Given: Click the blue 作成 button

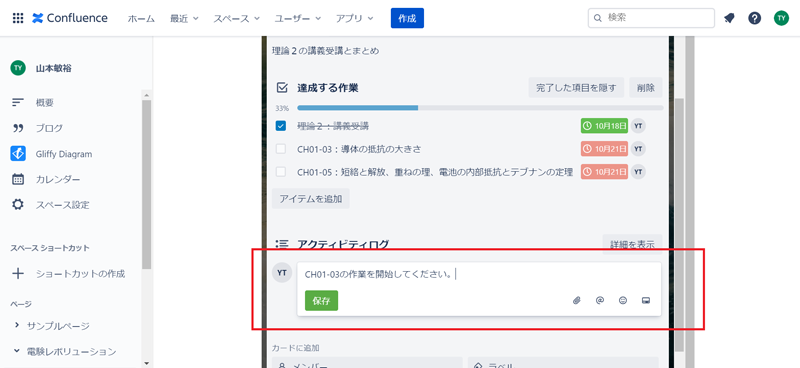Looking at the screenshot, I should pyautogui.click(x=407, y=18).
